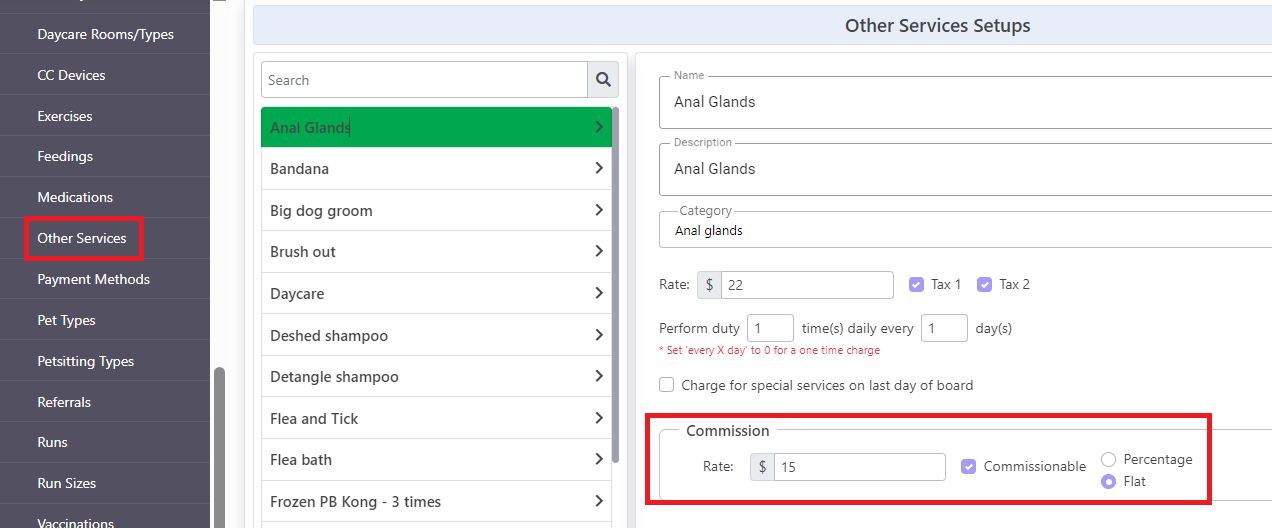Viewport: 1272px width, 528px height.
Task: Click the chevron next to Flea bath
Action: click(599, 459)
